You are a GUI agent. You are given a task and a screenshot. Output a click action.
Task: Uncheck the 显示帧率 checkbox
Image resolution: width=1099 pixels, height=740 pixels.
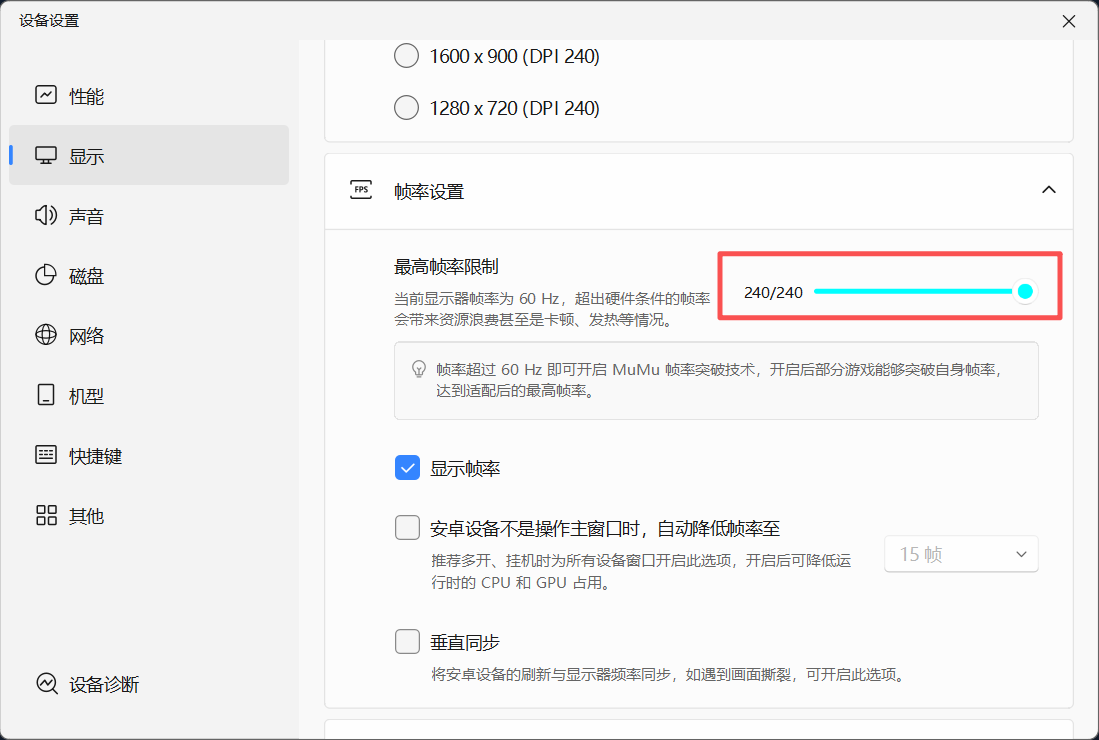point(407,468)
